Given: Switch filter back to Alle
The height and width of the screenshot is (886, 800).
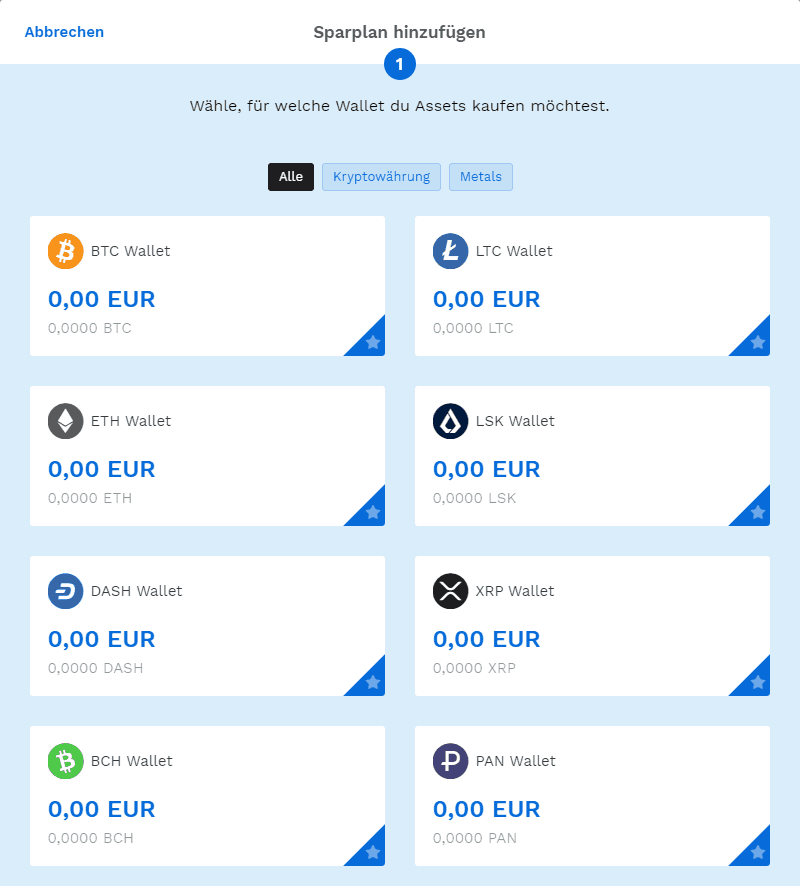Looking at the screenshot, I should (290, 177).
